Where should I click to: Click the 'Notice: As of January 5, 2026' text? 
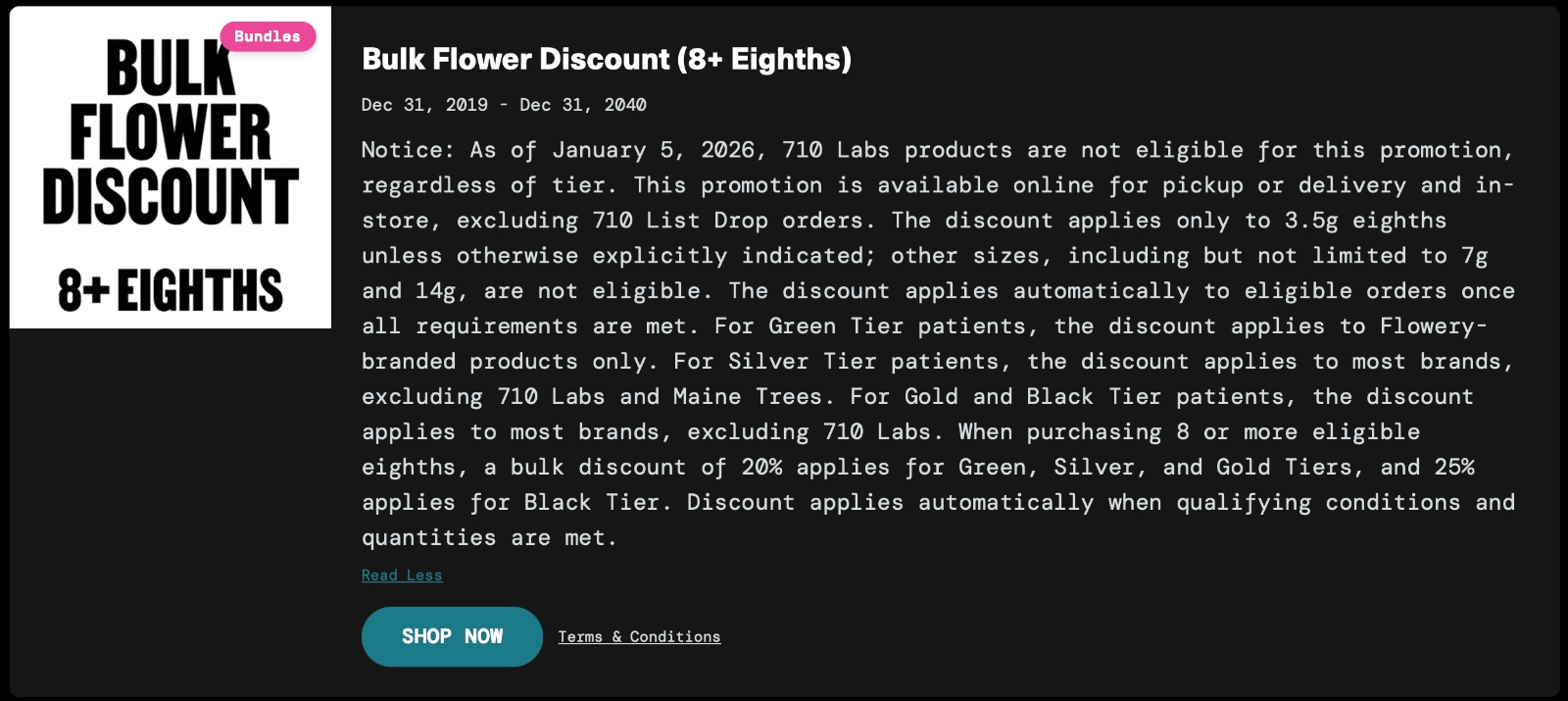click(563, 150)
